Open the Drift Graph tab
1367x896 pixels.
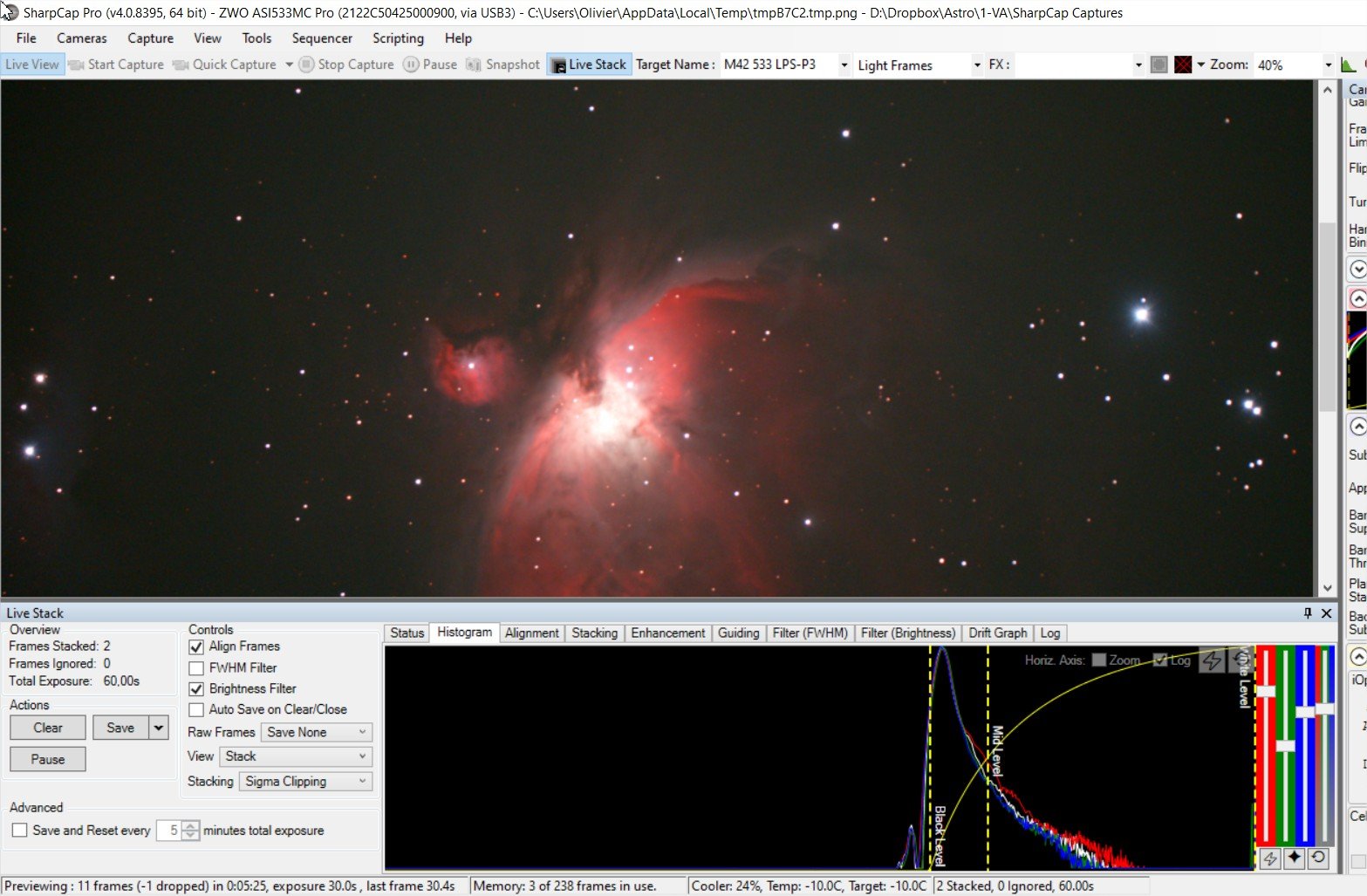tap(997, 633)
